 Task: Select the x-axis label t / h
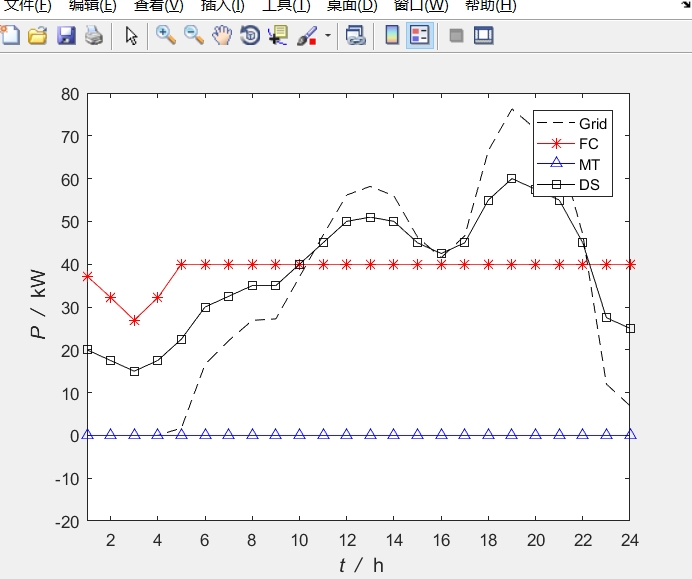(x=361, y=565)
